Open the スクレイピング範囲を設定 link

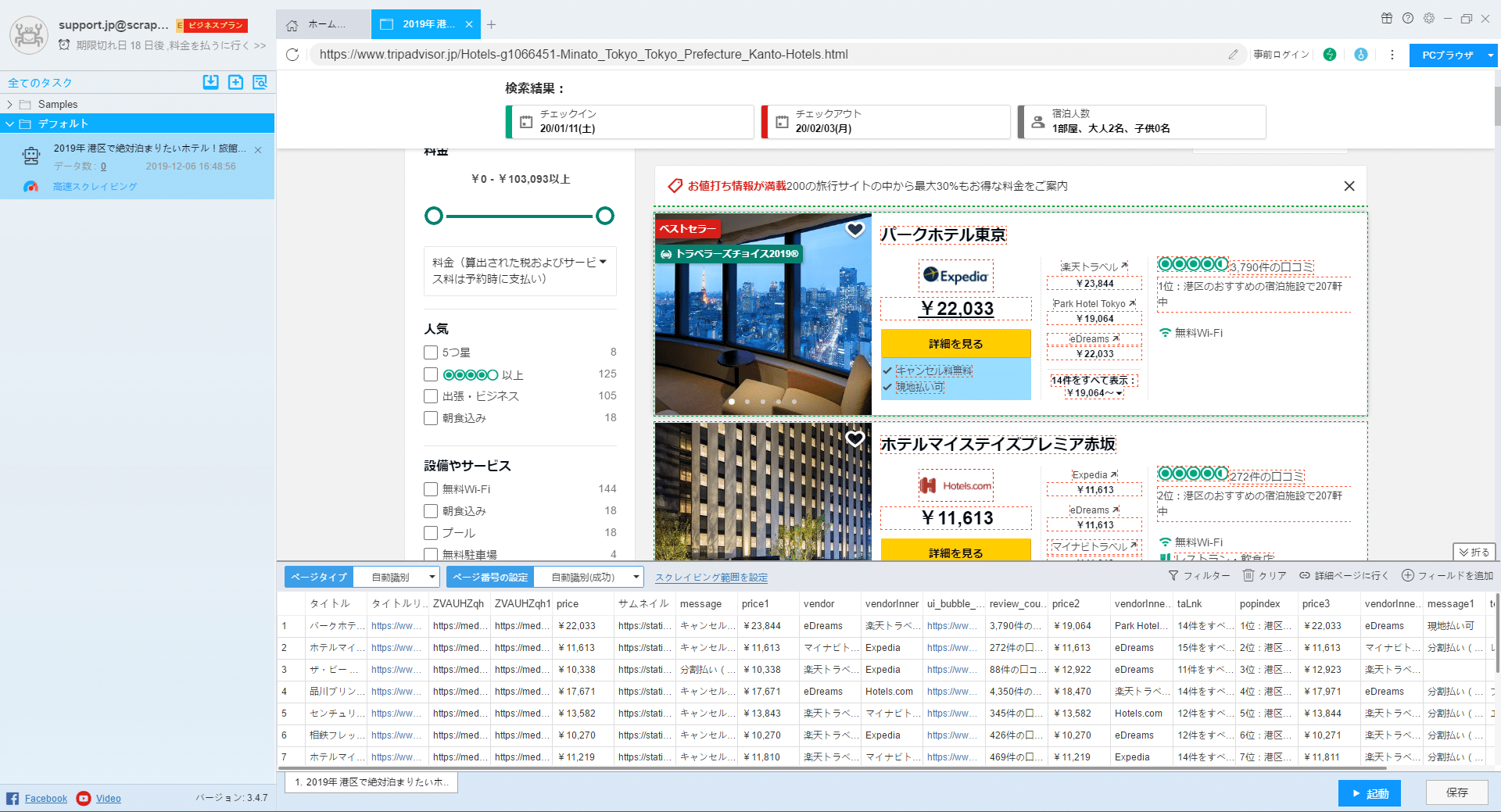(x=711, y=578)
